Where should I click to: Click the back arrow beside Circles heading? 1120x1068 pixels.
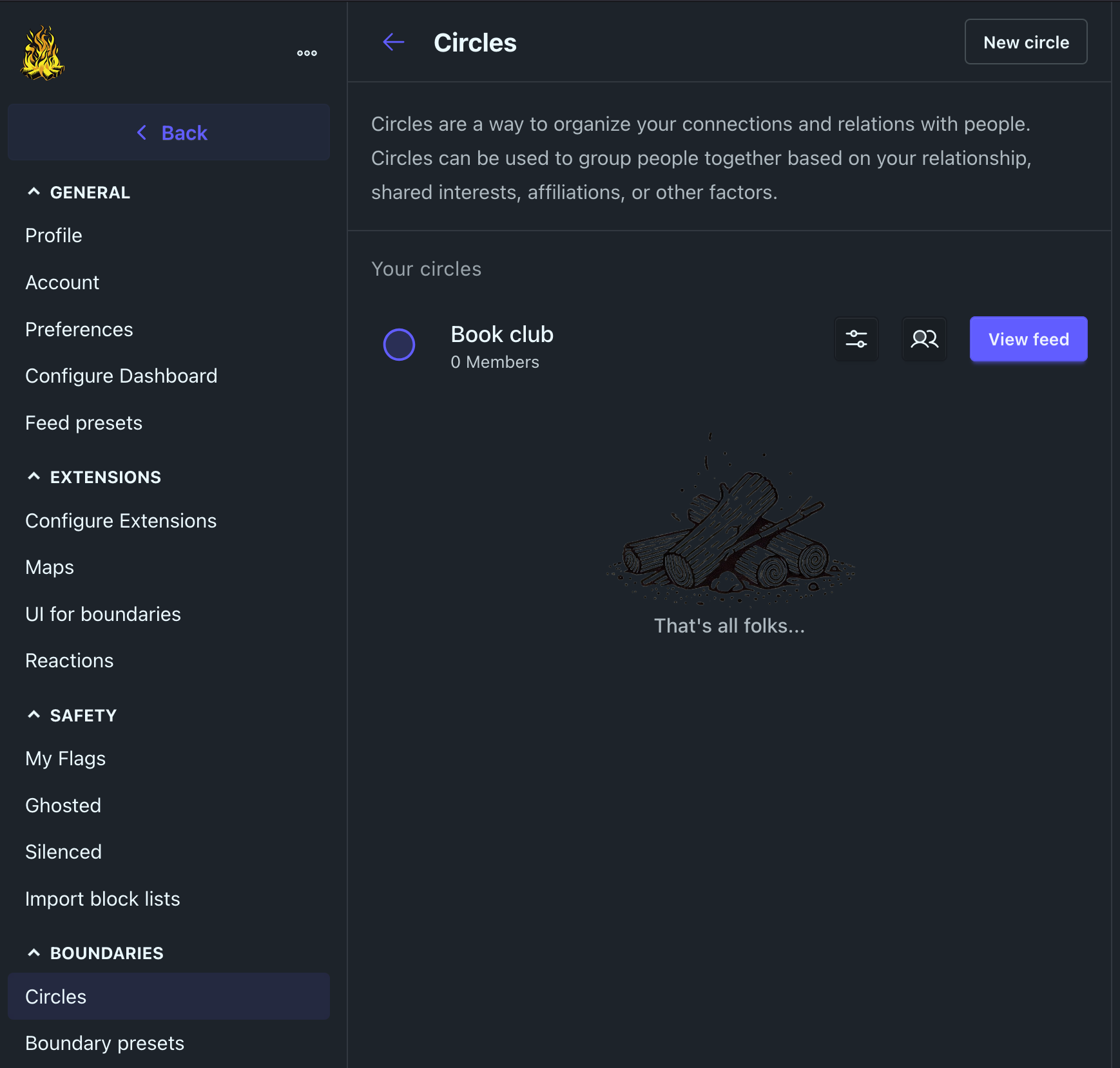click(394, 42)
